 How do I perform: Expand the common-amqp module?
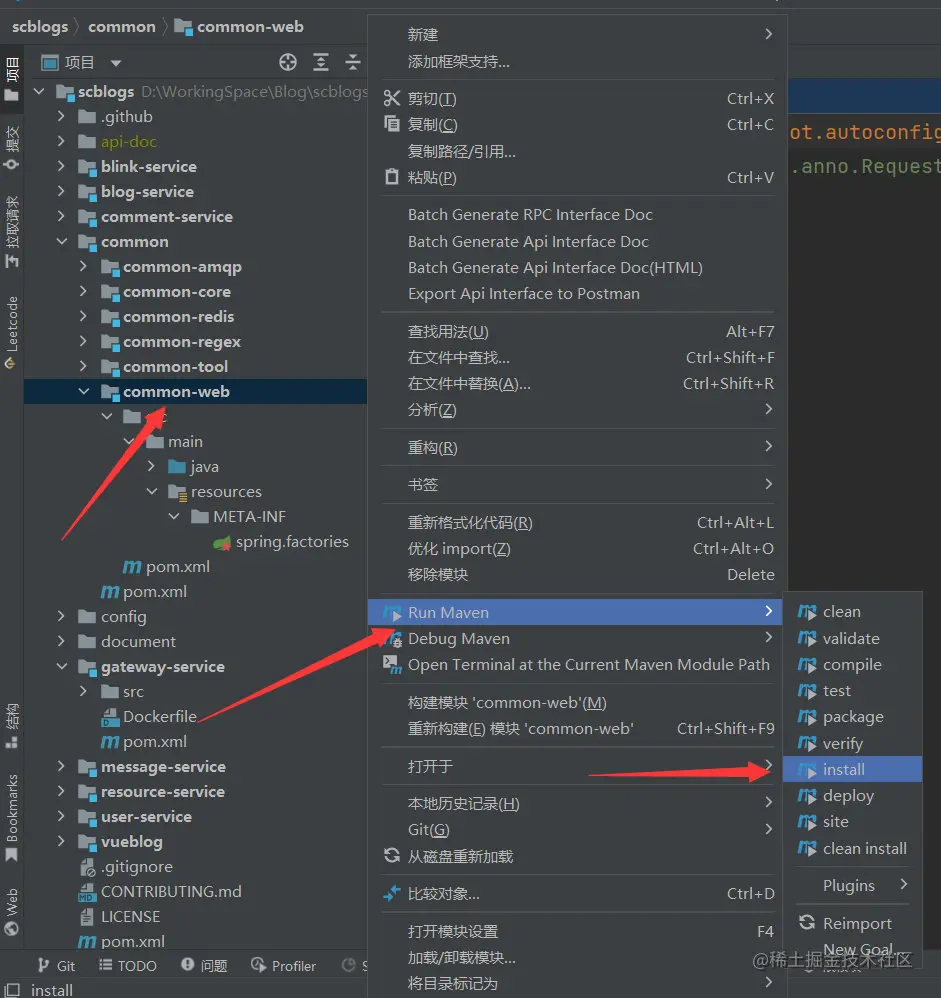point(83,266)
